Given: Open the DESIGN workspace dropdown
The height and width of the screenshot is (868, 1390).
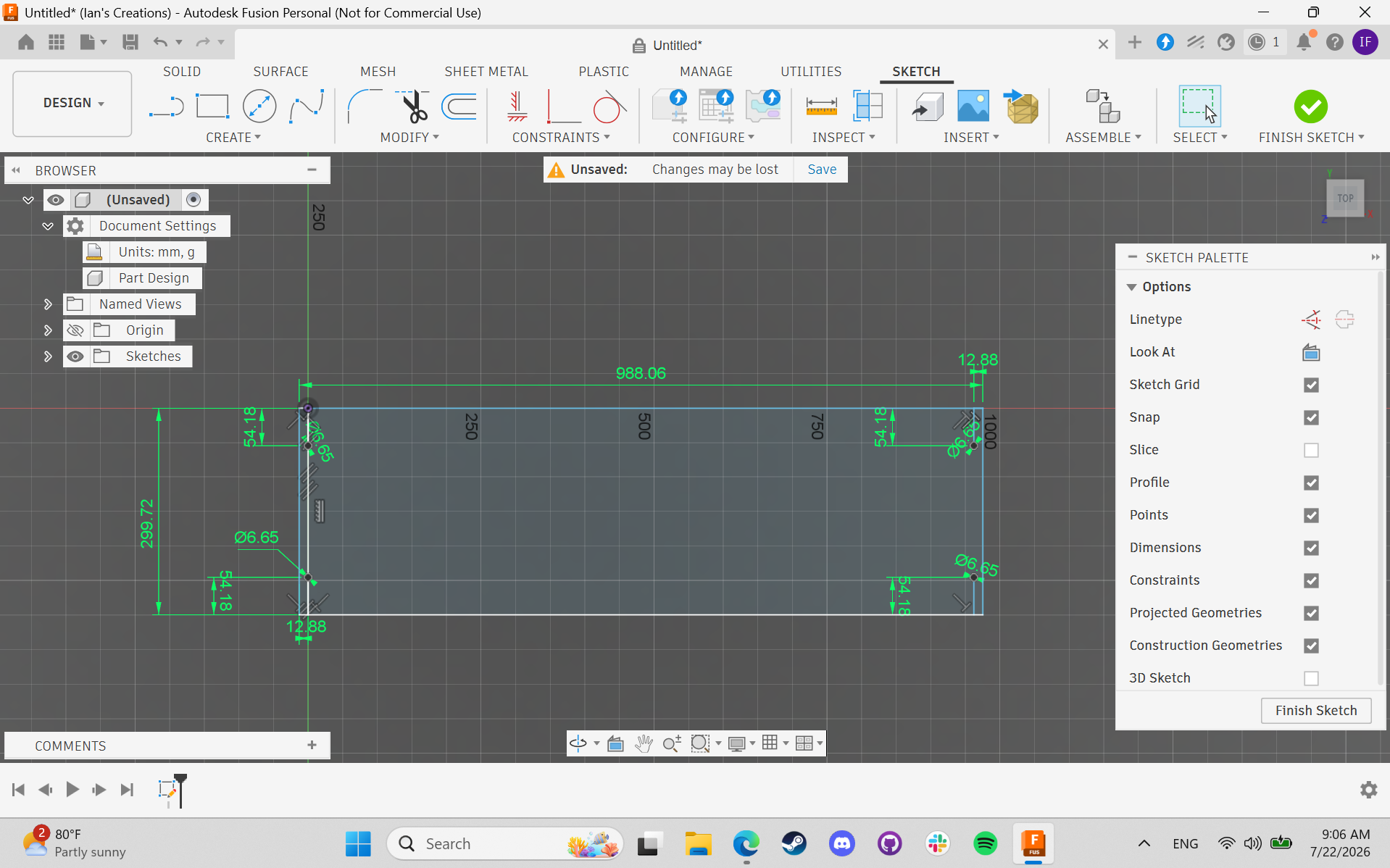Looking at the screenshot, I should (72, 103).
